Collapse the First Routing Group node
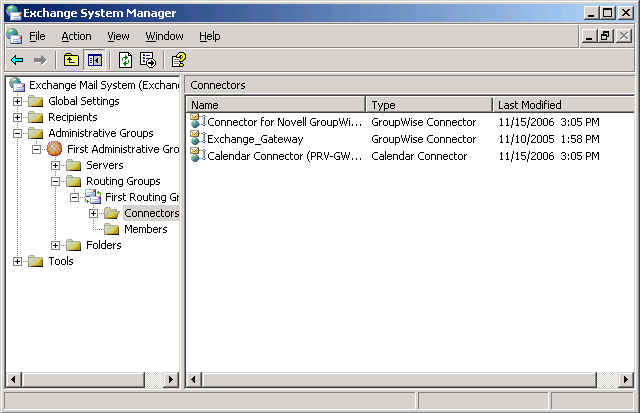640x413 pixels. click(x=74, y=198)
